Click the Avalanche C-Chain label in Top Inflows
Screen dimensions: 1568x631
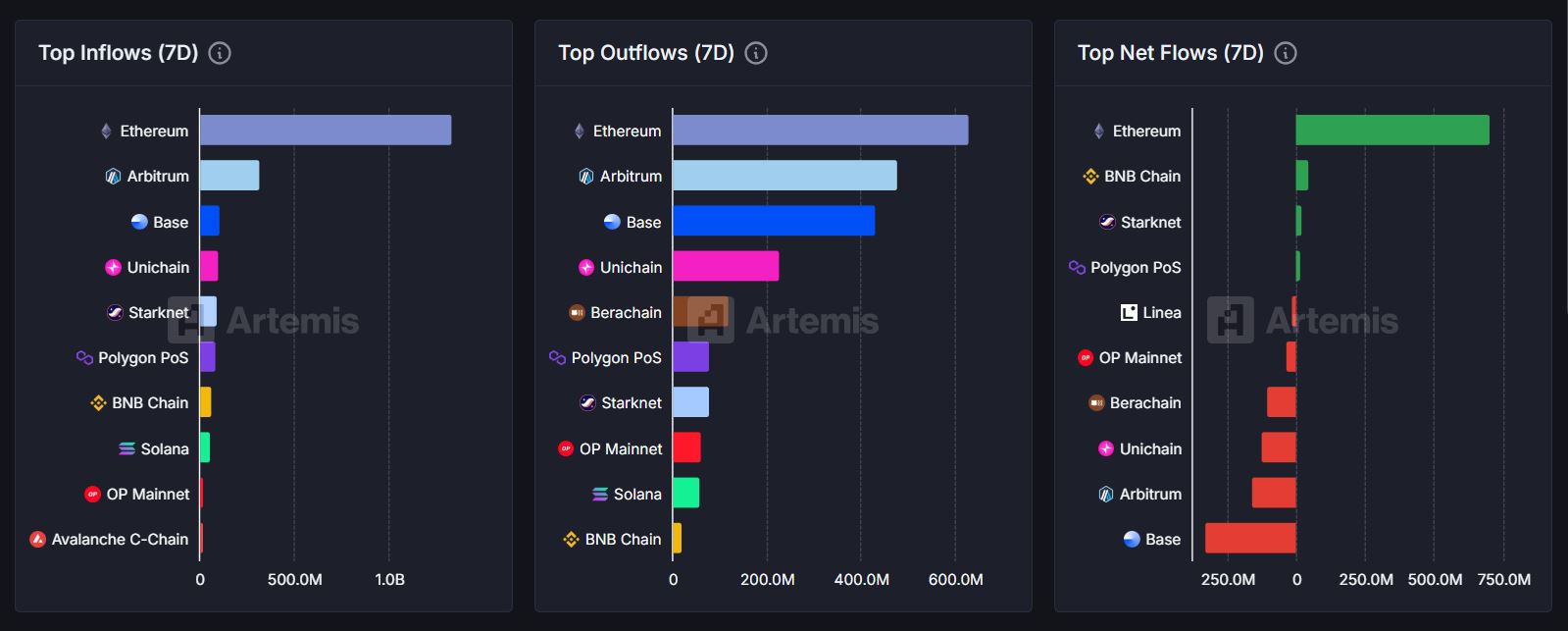tap(120, 539)
